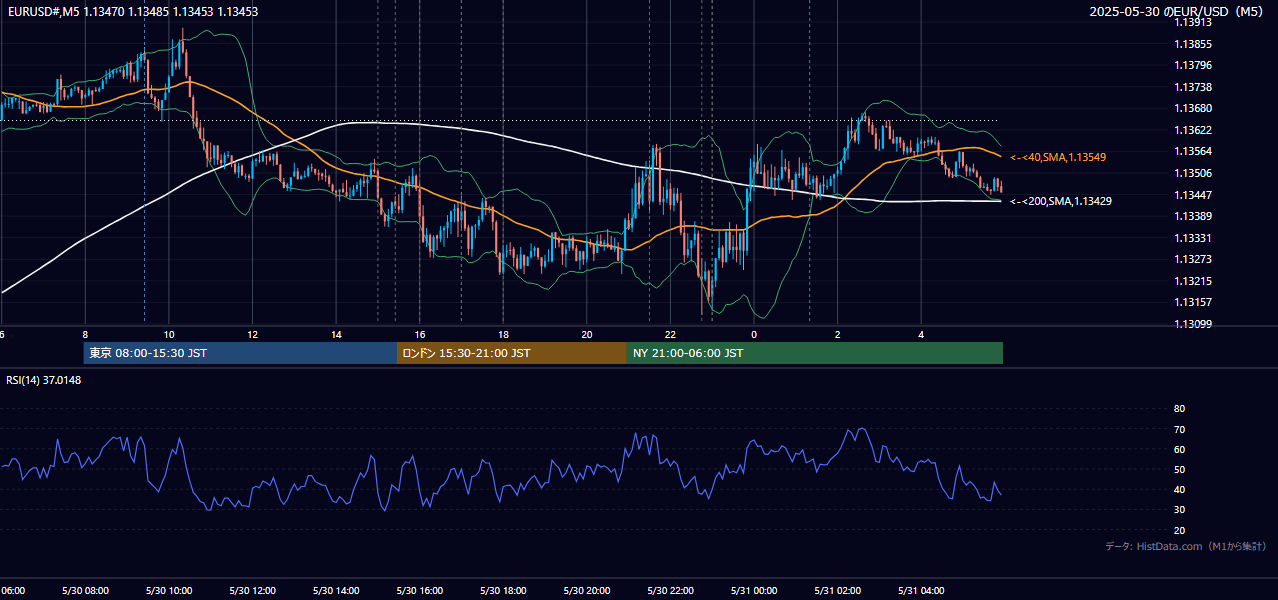Viewport: 1278px width, 600px height.
Task: Click the 5/31 04:00 time label
Action: point(921,591)
